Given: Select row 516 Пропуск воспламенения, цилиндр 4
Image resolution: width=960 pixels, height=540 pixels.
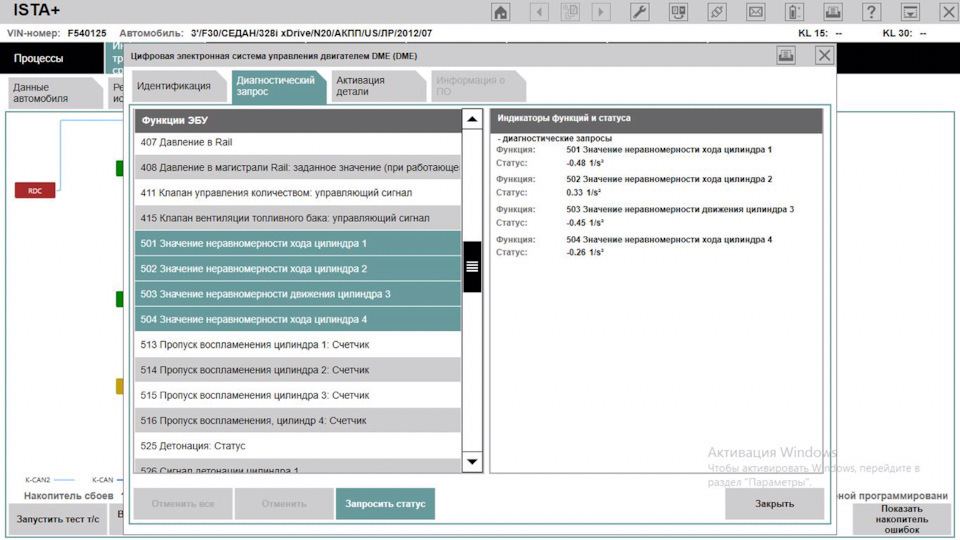Looking at the screenshot, I should 298,421.
